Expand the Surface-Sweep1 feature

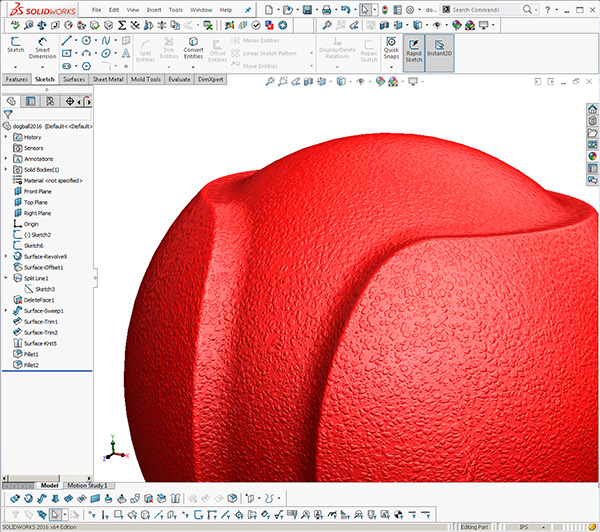point(6,311)
